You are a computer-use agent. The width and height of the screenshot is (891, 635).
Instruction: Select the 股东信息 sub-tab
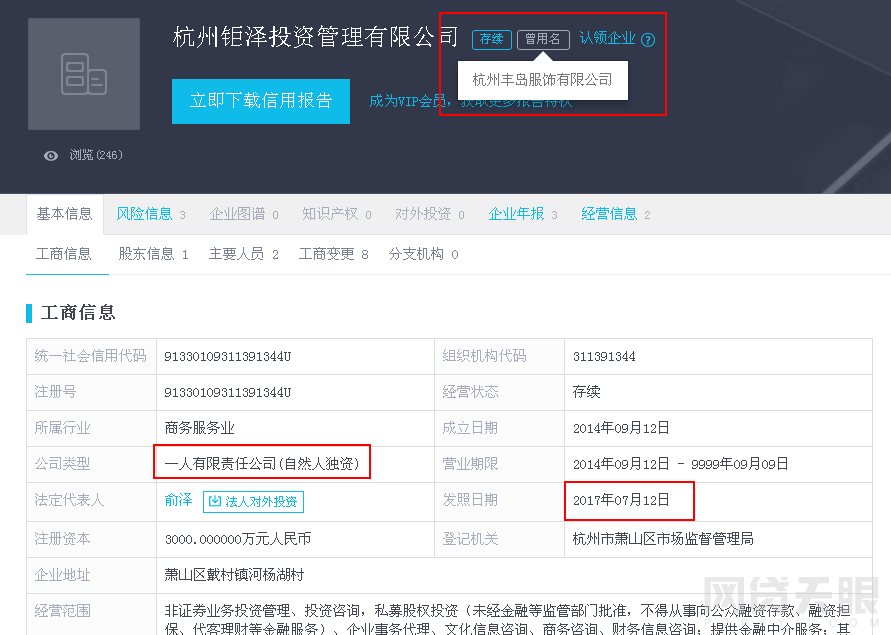click(x=147, y=254)
